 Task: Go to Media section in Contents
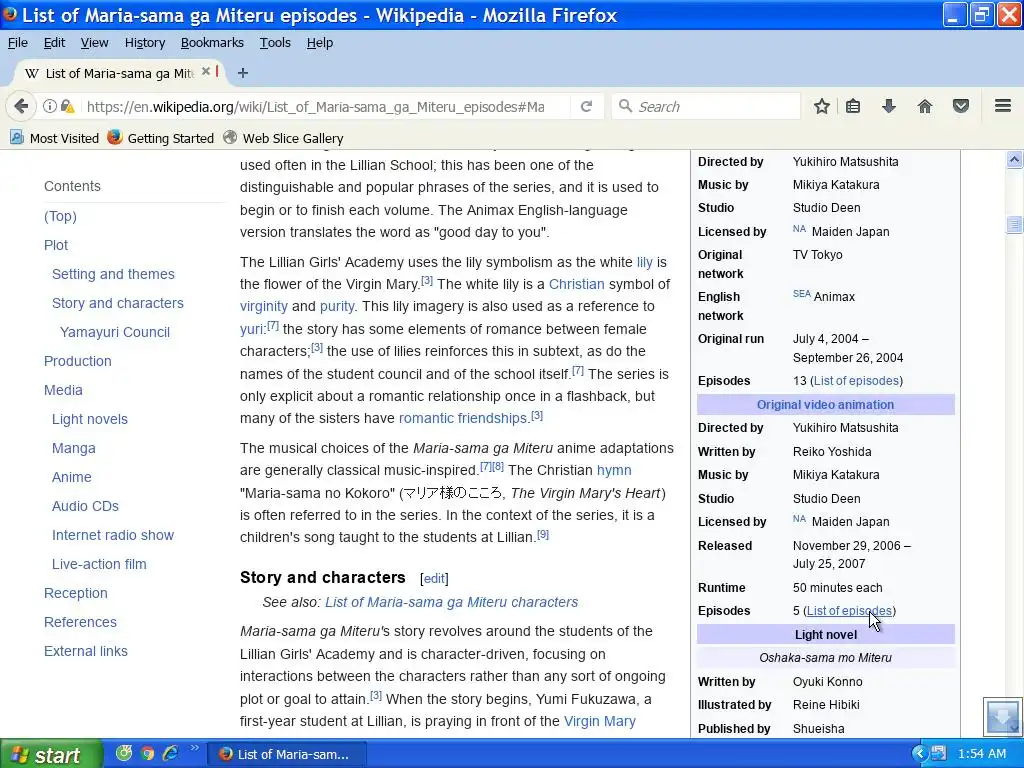[x=63, y=390]
